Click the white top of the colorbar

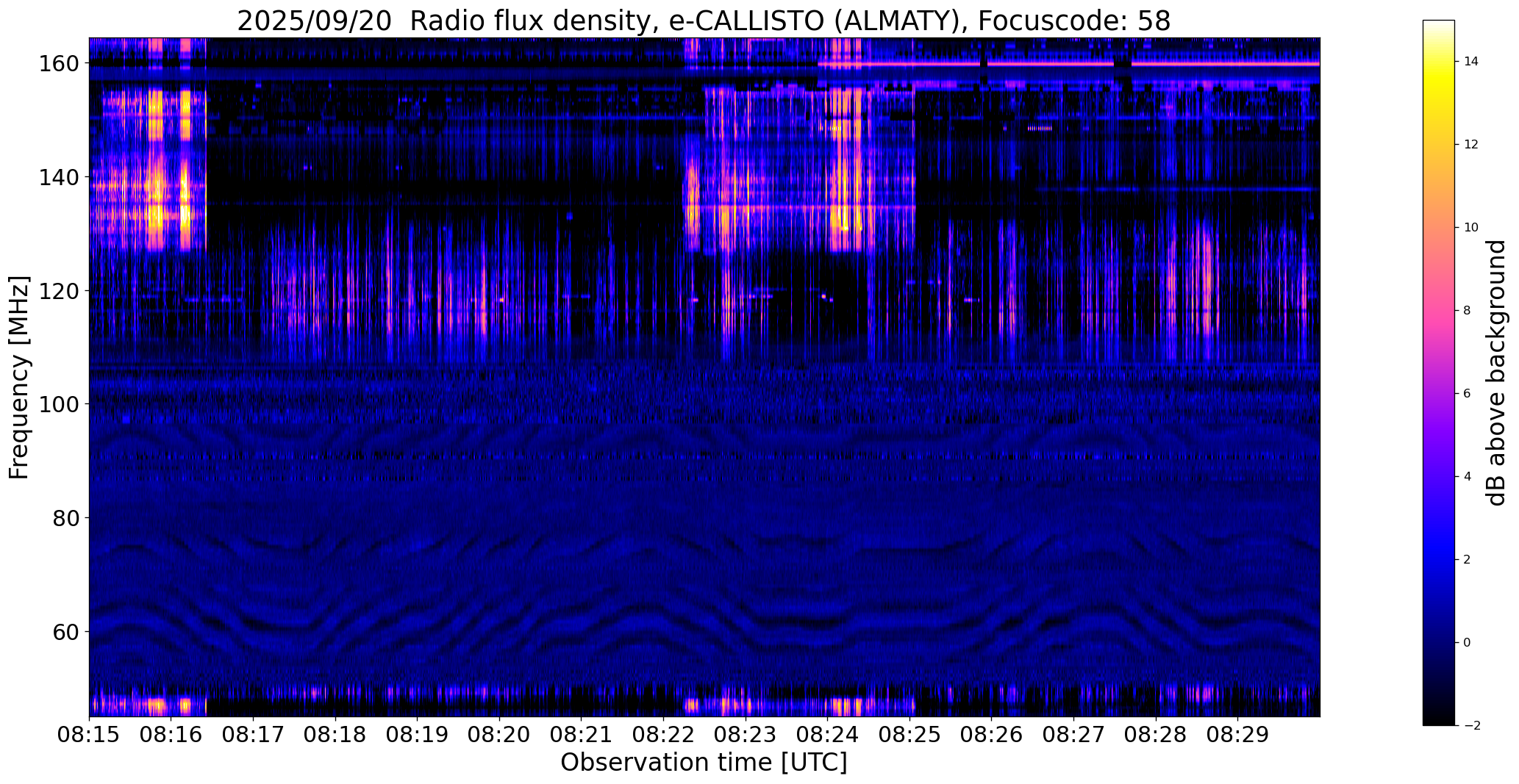[1439, 25]
